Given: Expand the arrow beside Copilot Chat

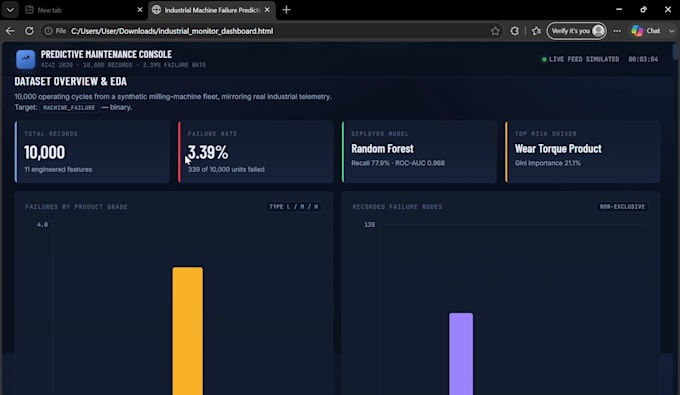Looking at the screenshot, I should [x=671, y=31].
